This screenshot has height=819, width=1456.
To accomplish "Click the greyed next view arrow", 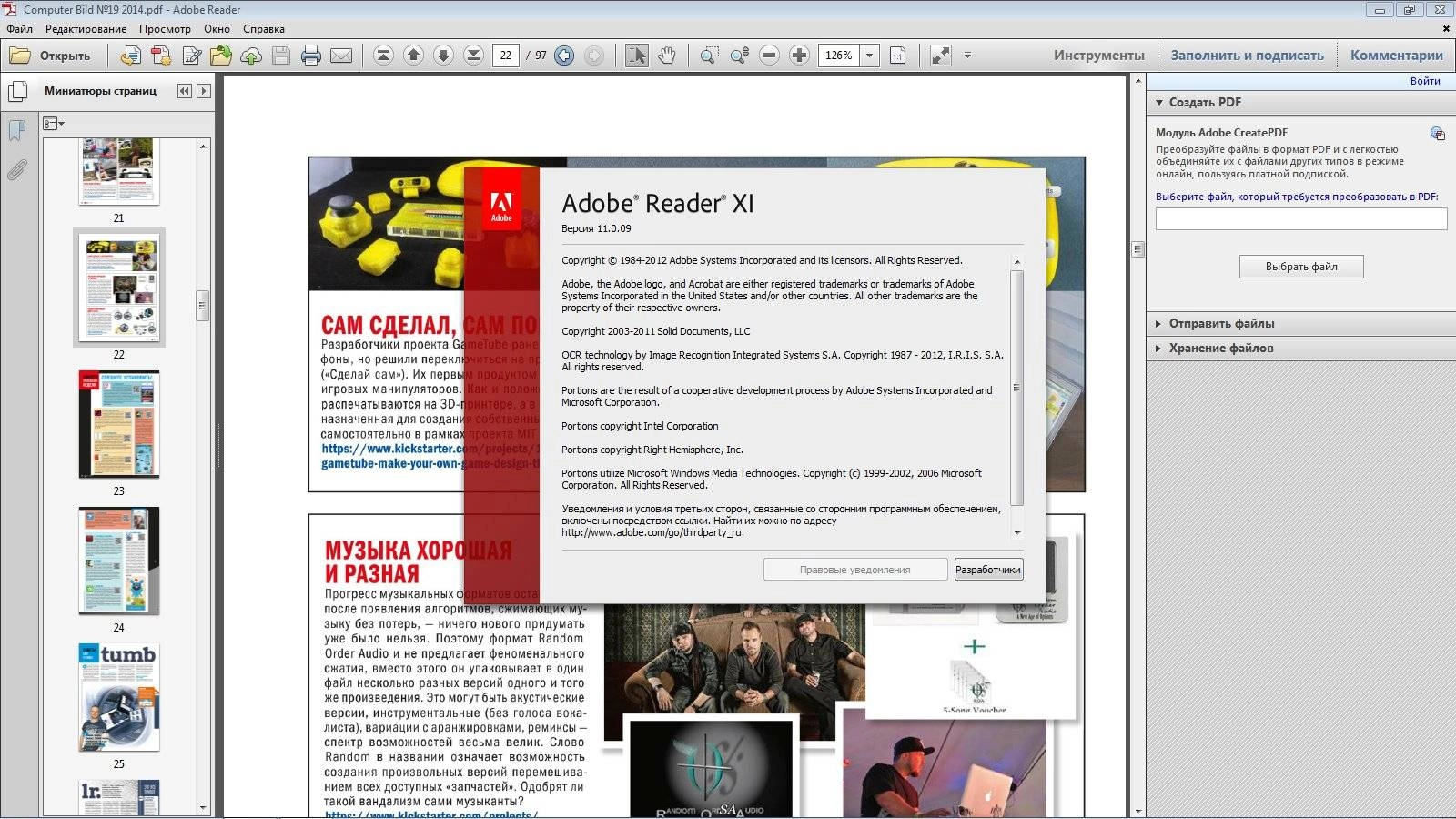I will point(594,56).
